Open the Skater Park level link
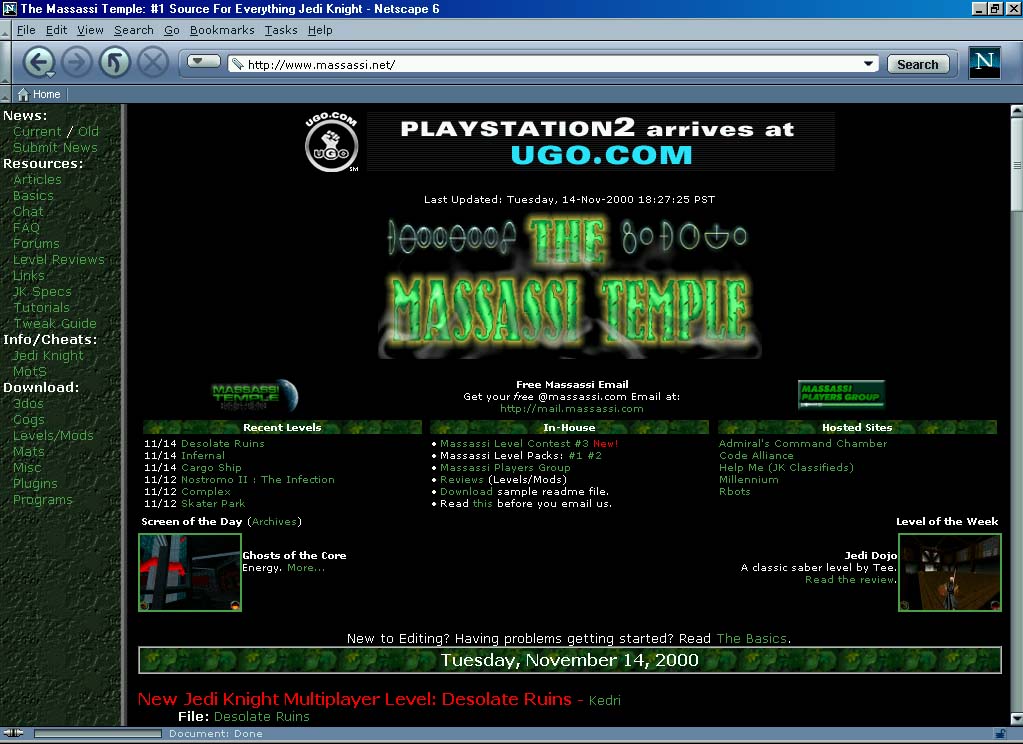1023x744 pixels. (x=213, y=503)
